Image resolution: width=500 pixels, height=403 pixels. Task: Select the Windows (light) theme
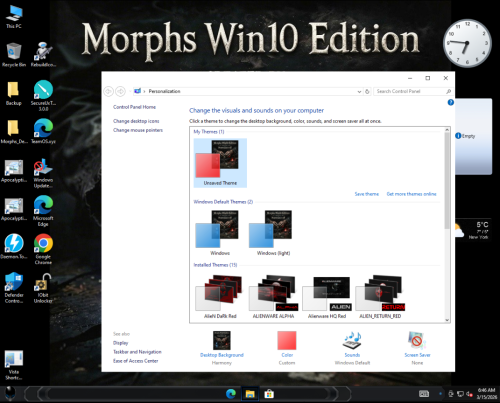(273, 233)
